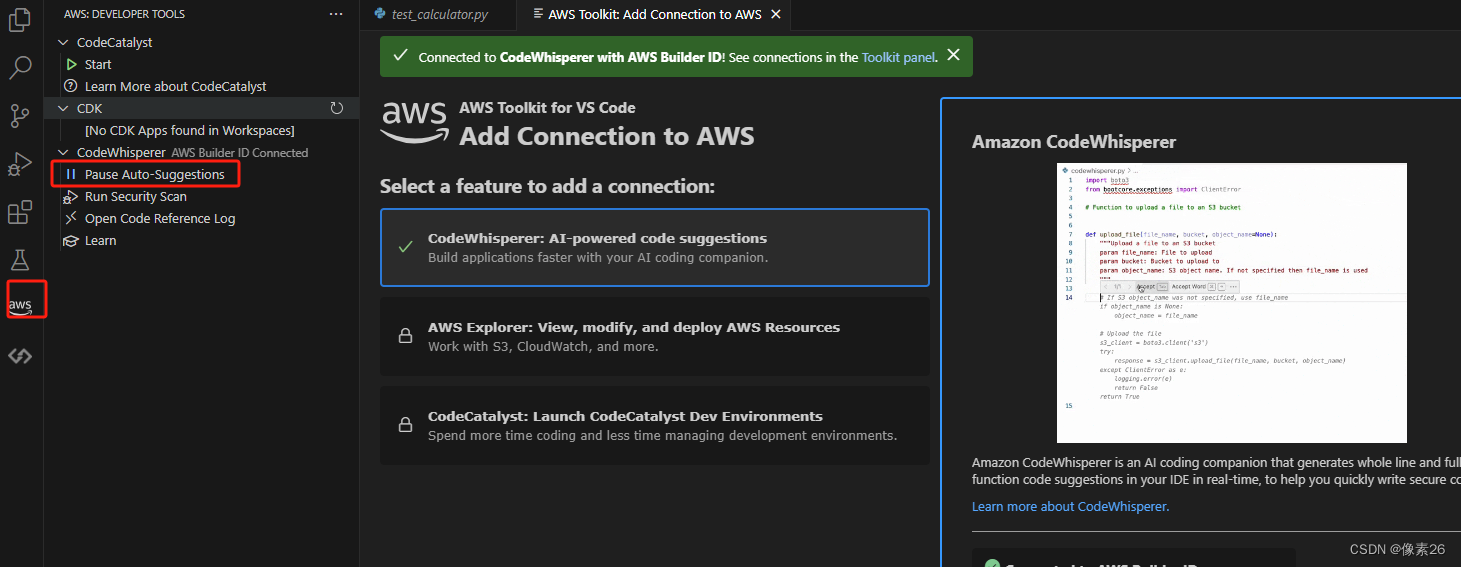
Task: Click the lock icon on CodeCatalyst card
Action: tap(405, 426)
